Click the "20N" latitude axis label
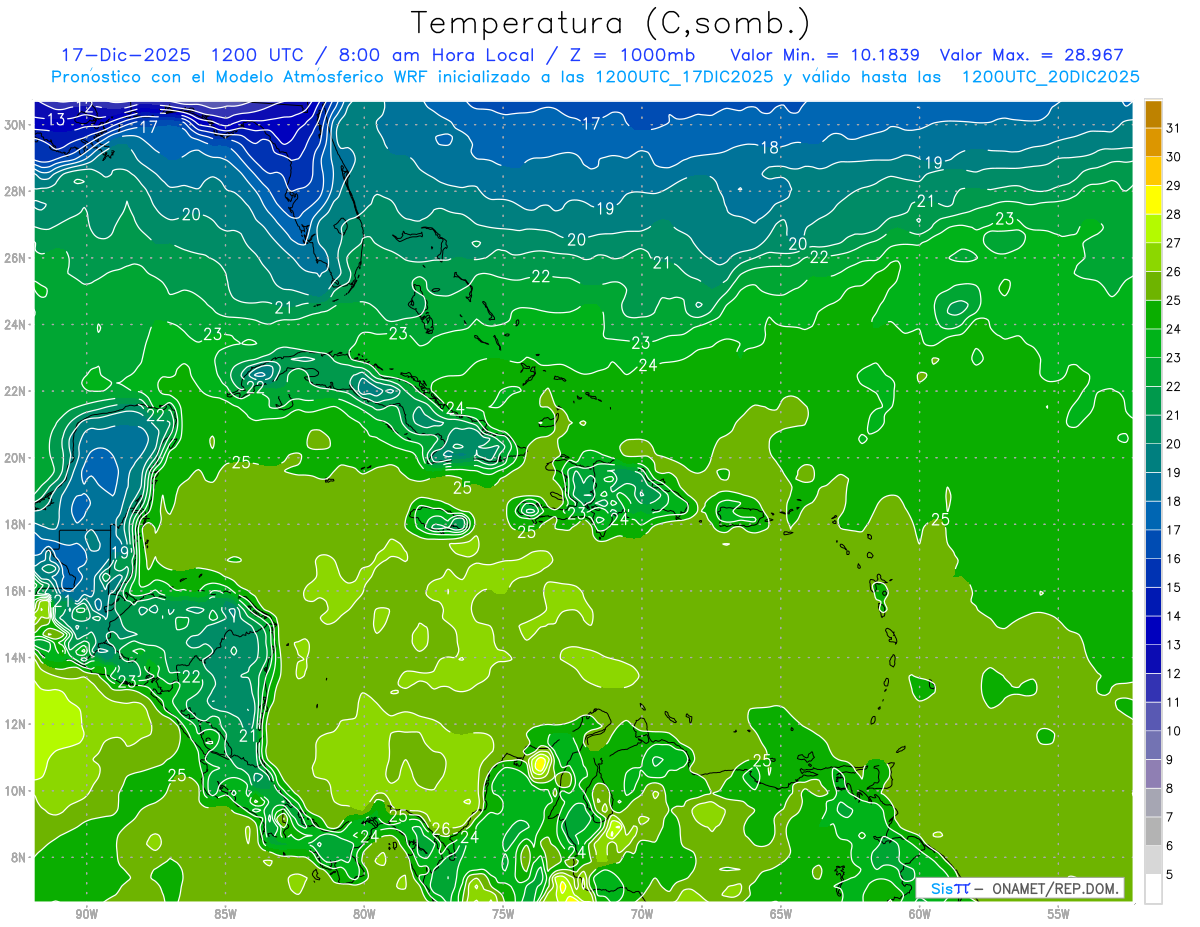The image size is (1200, 927). [x=16, y=458]
